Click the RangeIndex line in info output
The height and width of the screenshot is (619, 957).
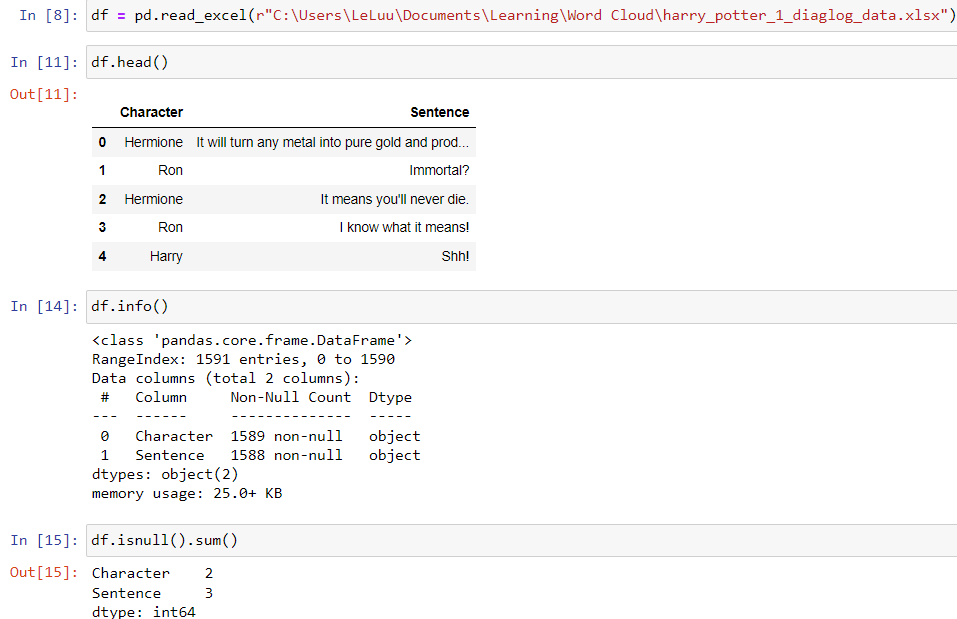(243, 359)
